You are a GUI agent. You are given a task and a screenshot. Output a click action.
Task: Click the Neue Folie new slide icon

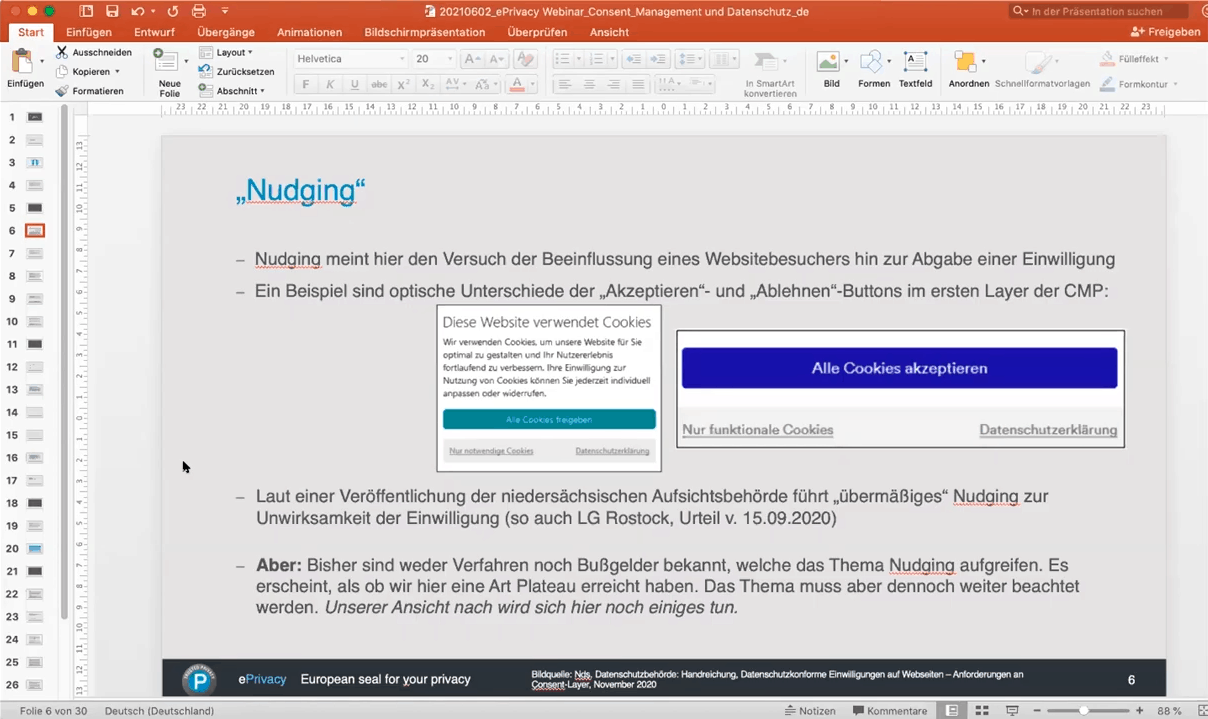[166, 61]
